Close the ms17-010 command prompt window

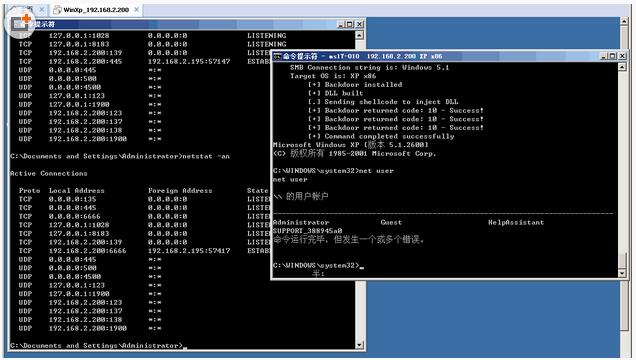622,56
